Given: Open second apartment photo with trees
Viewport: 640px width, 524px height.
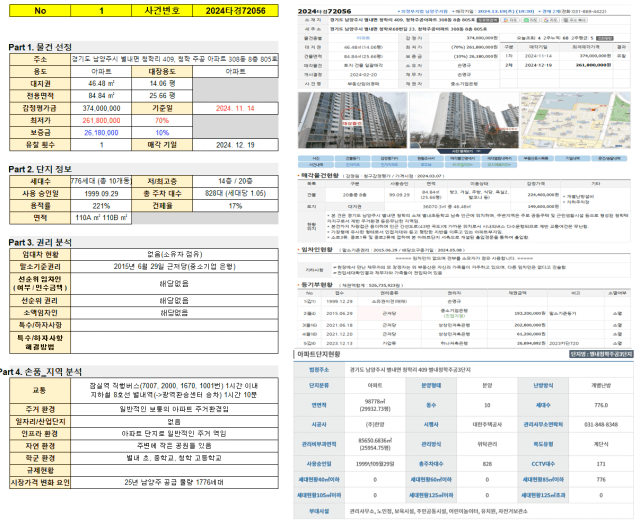Looking at the screenshot, I should pos(464,120).
